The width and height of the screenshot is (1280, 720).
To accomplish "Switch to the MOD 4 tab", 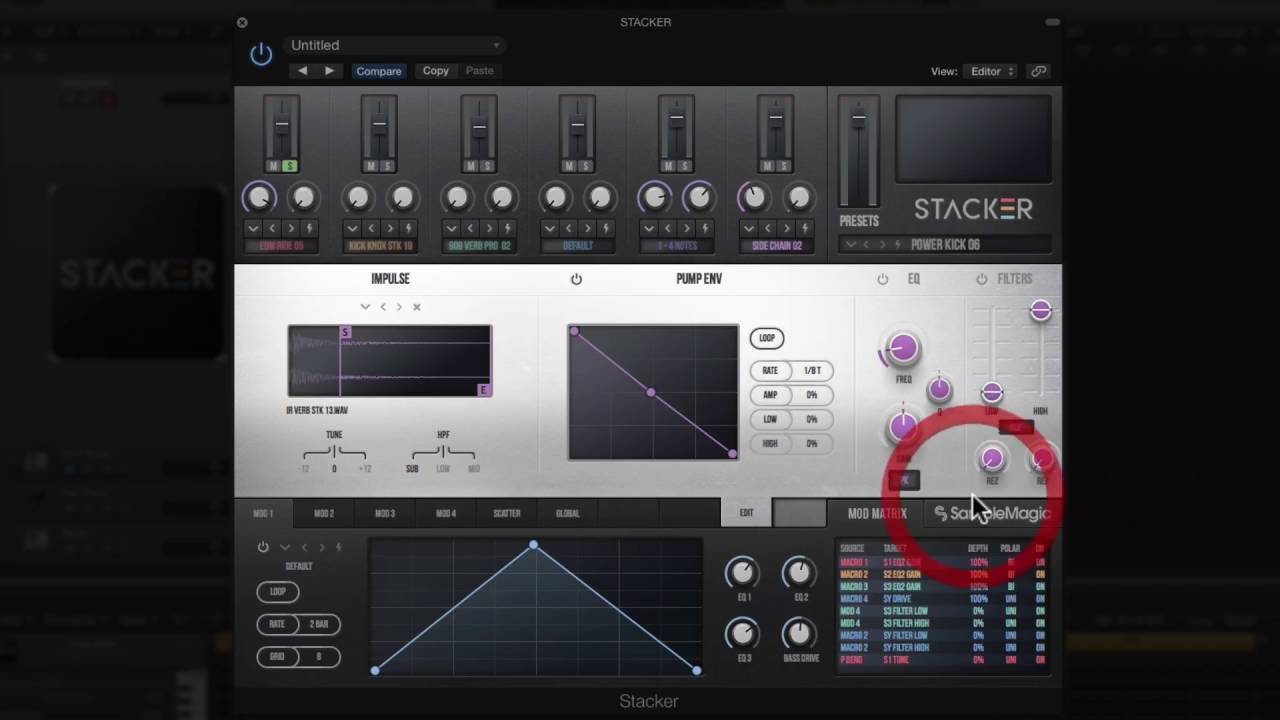I will [x=446, y=513].
